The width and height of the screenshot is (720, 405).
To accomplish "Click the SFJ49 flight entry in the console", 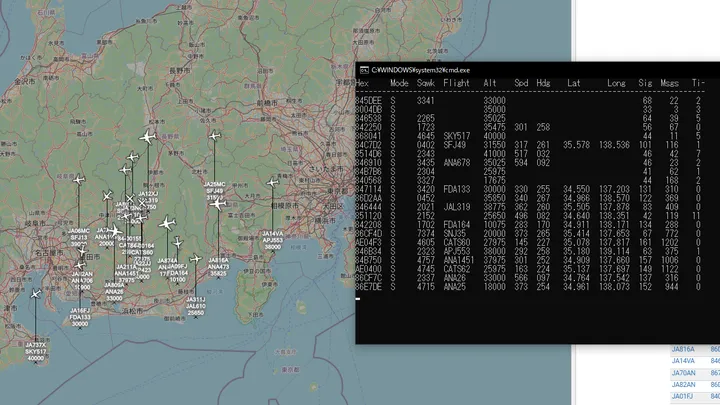I will 454,145.
